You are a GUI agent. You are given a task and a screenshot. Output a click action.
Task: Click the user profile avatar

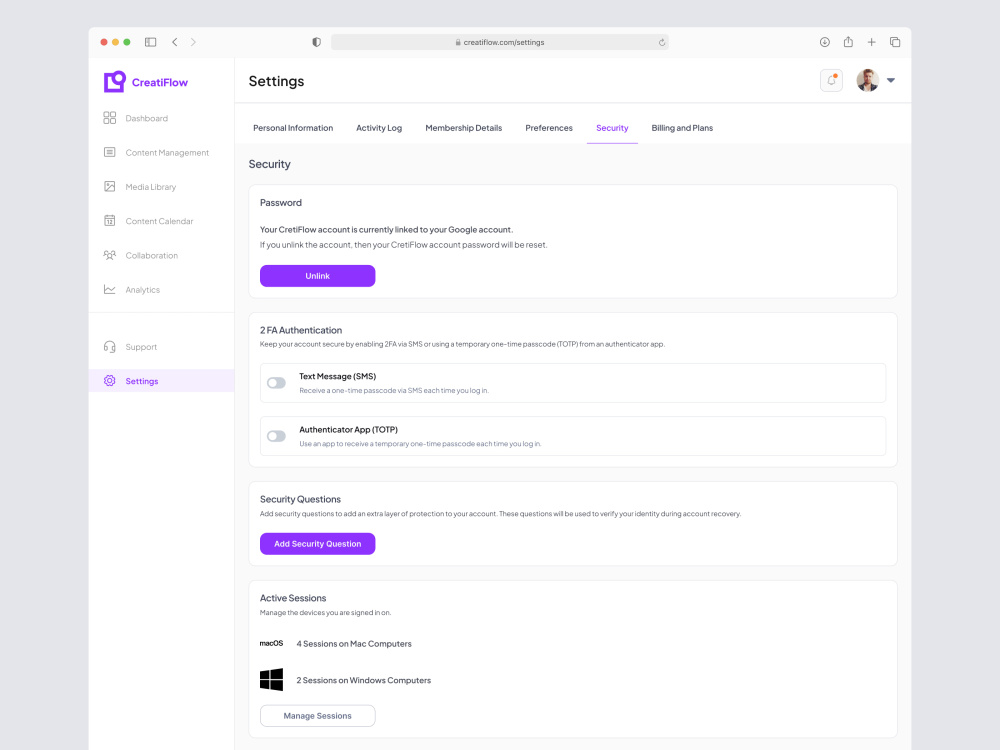click(867, 80)
